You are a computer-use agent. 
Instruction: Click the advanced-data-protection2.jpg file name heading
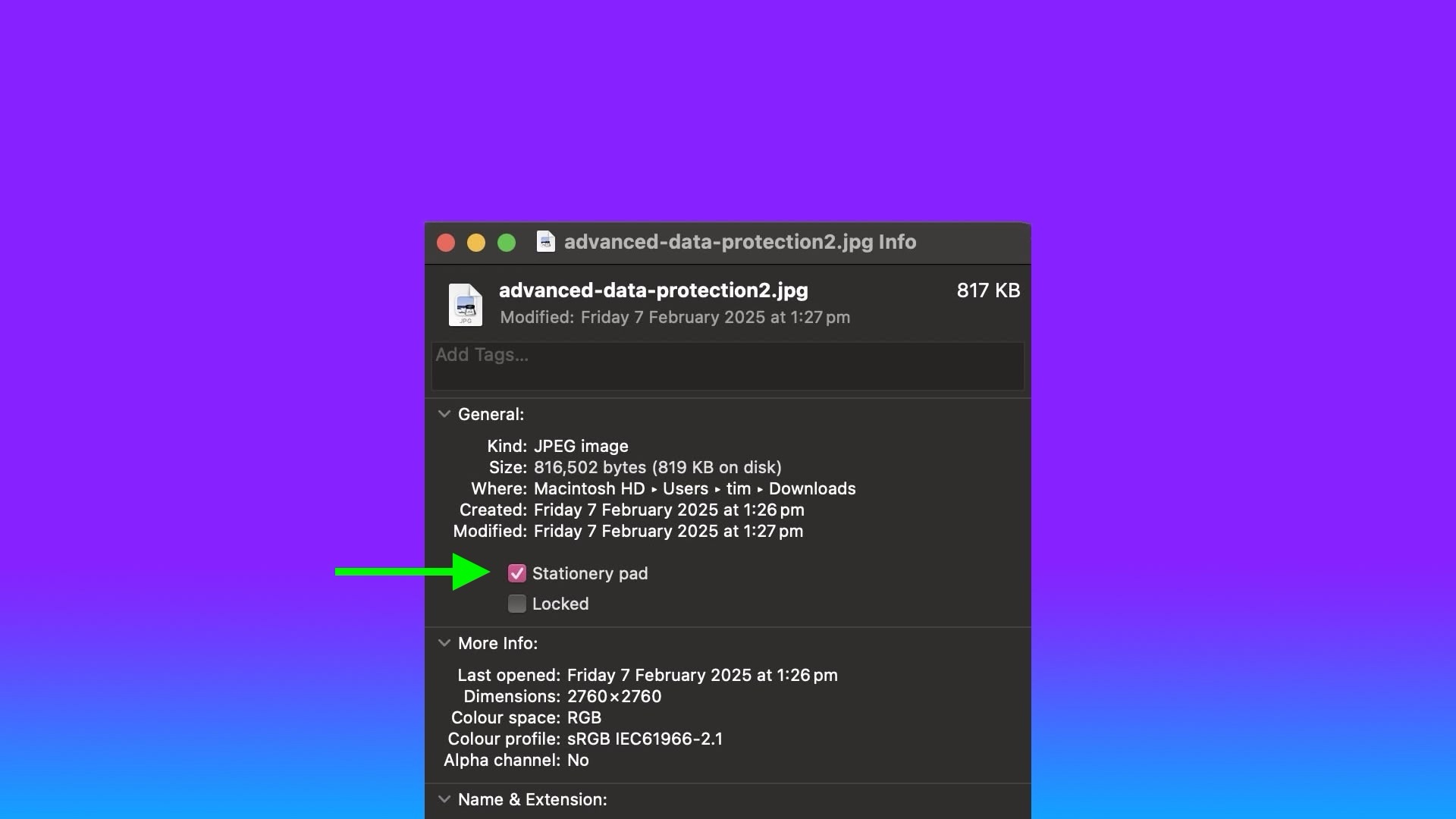[x=654, y=290]
